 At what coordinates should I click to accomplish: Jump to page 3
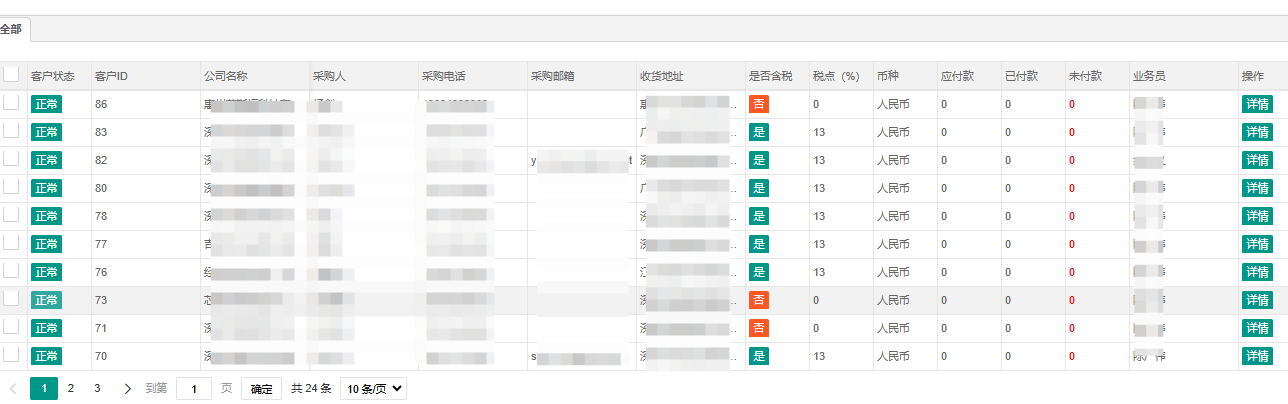tap(97, 389)
